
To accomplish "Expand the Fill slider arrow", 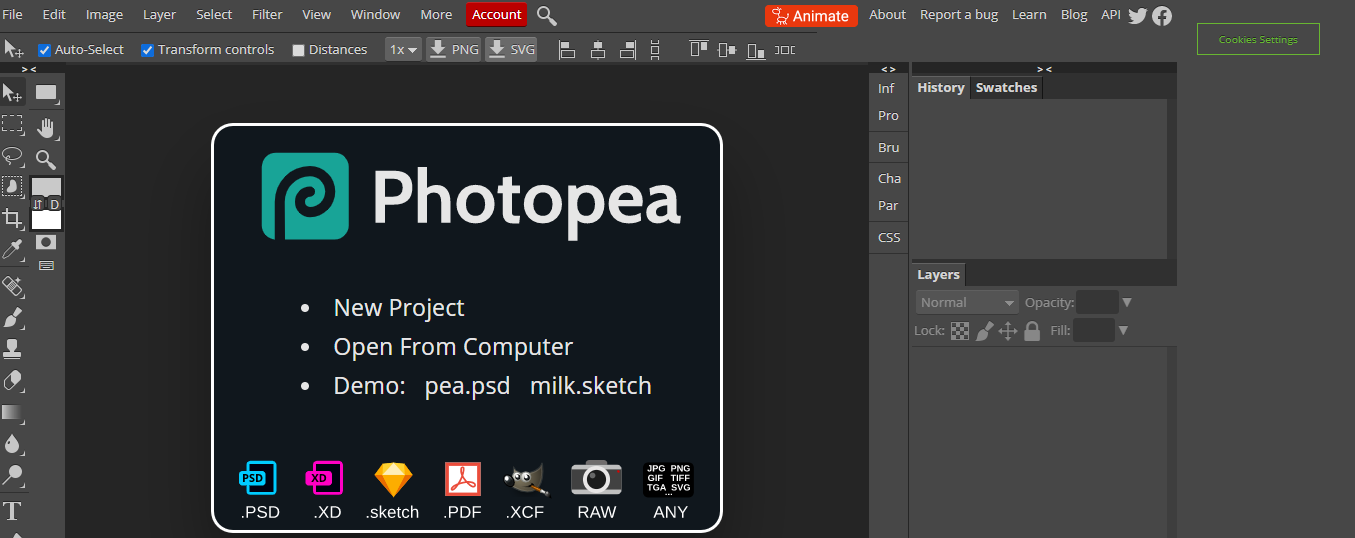I will [1123, 330].
